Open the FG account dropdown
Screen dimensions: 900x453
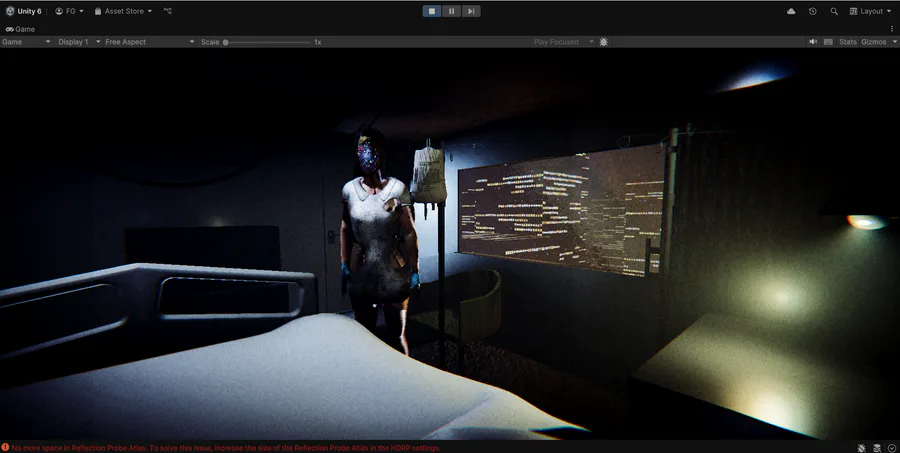69,11
